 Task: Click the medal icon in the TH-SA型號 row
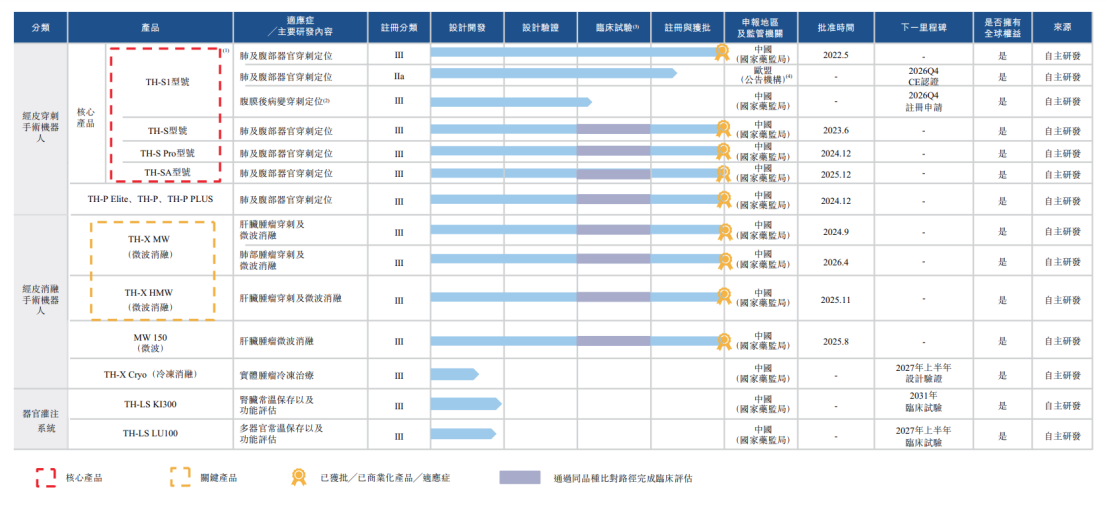(723, 173)
